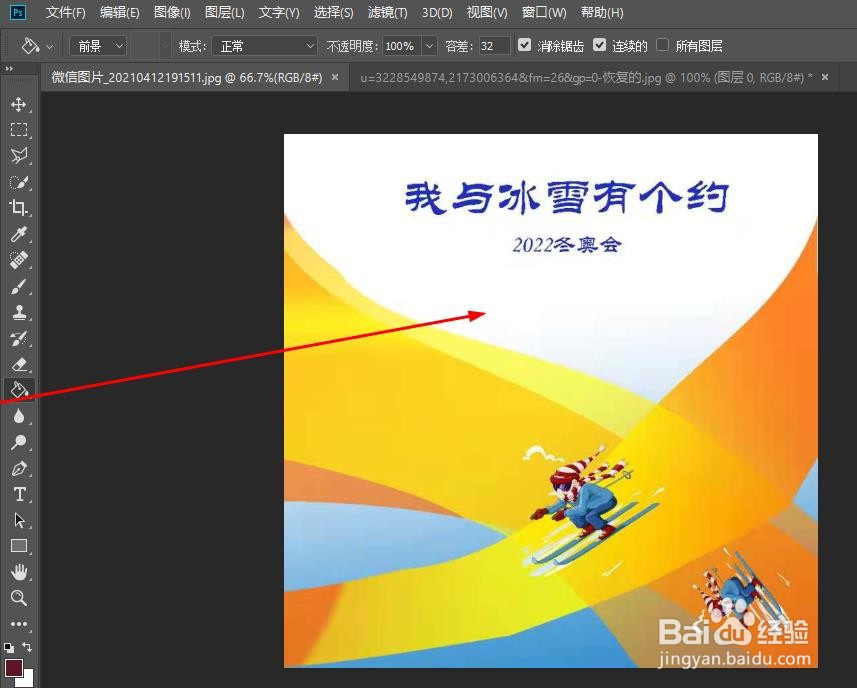Select the Rectangular Marquee tool

click(19, 130)
